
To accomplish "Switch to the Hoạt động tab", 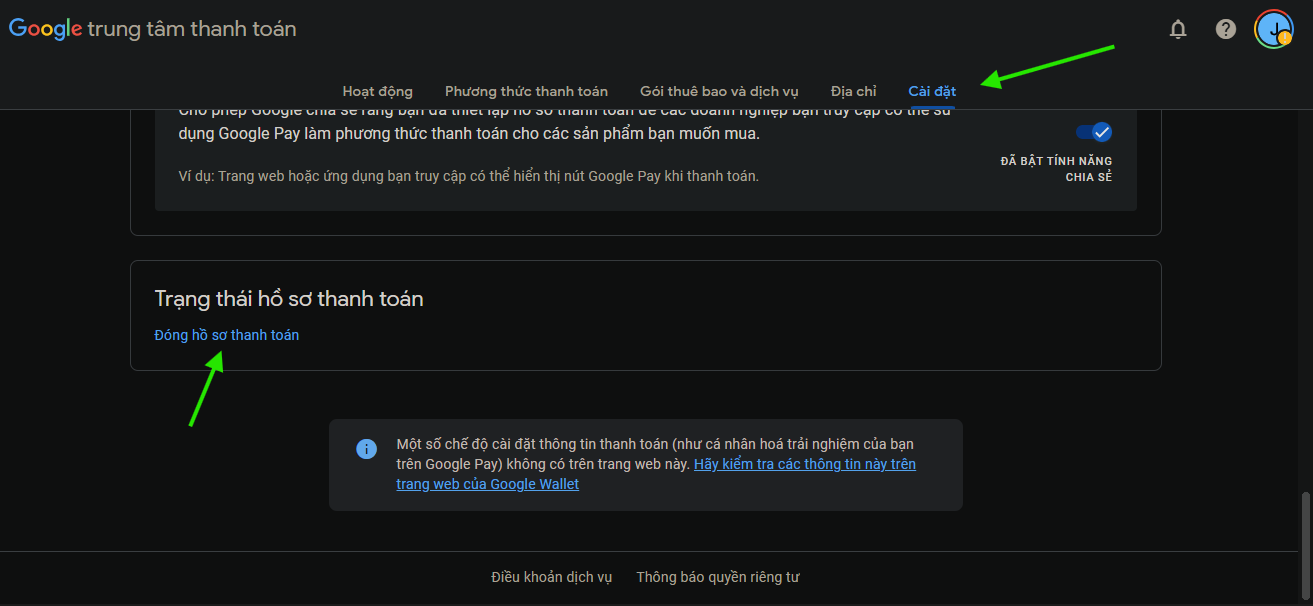I will pyautogui.click(x=377, y=91).
